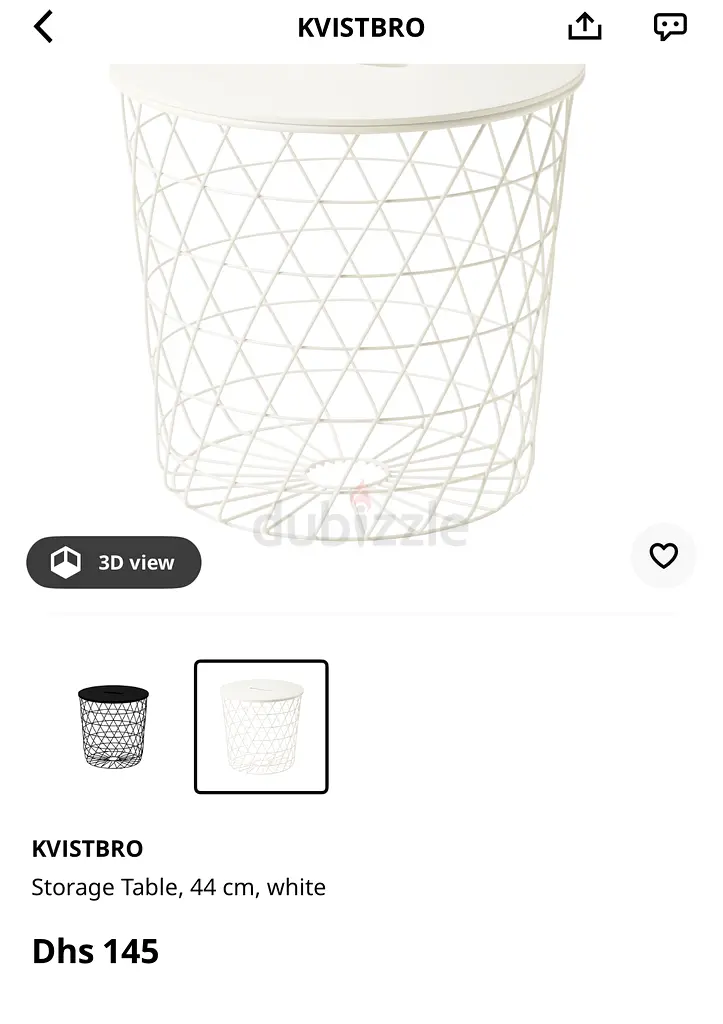This screenshot has height=1024, width=723.
Task: Select the black KVISTBRO variant thumbnail
Action: (x=114, y=727)
